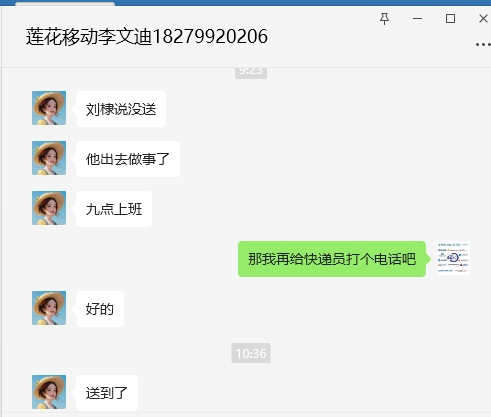Pin the chat window on top
Screen dimensions: 491x417
384,19
